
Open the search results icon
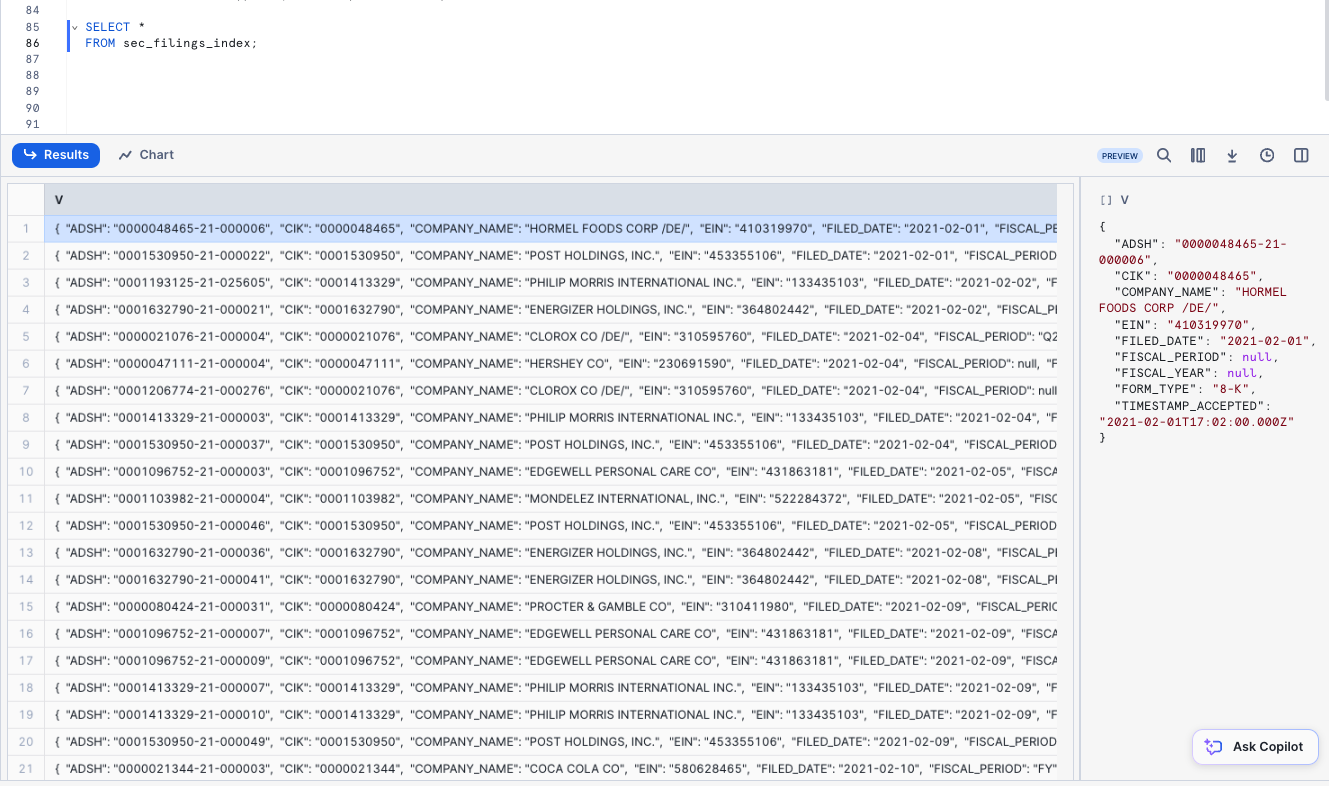click(1164, 155)
